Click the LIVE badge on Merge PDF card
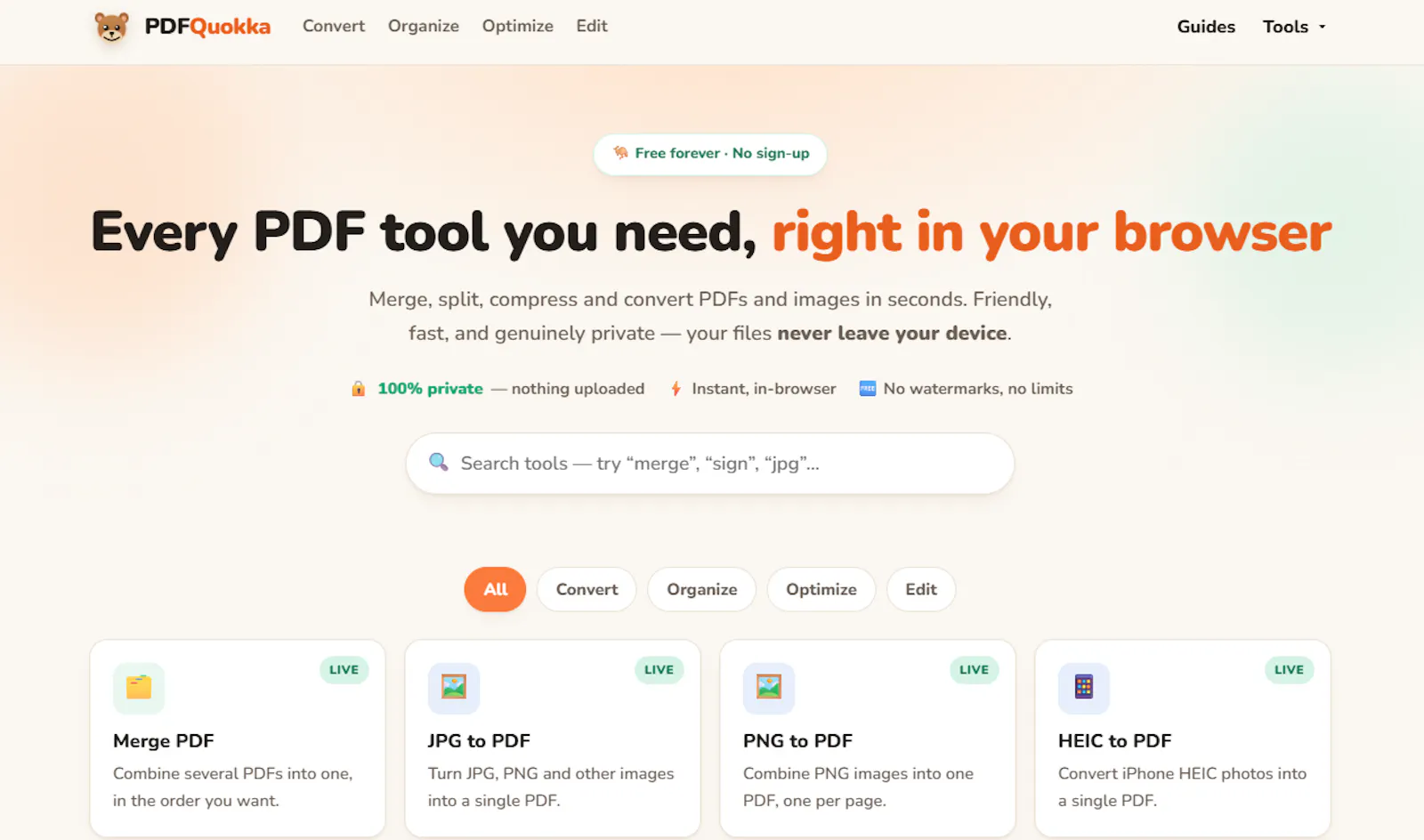The width and height of the screenshot is (1424, 840). point(344,670)
